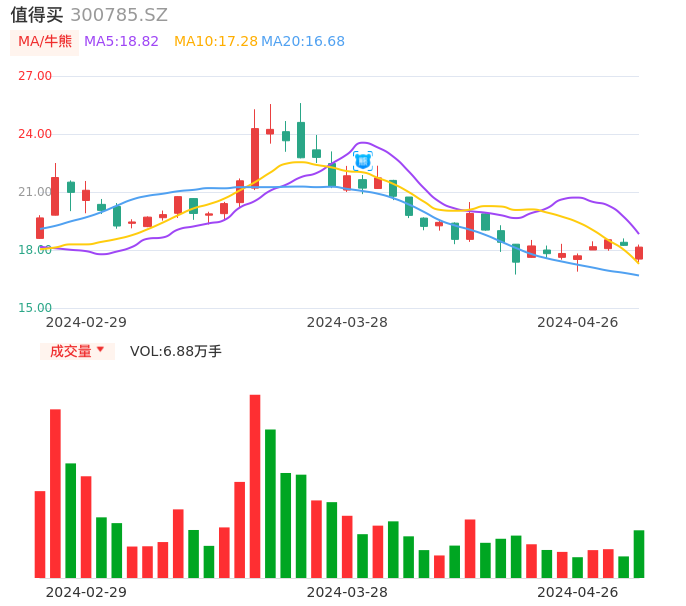
Task: Click the 2024-03-28 date label under volume chart
Action: click(x=347, y=592)
